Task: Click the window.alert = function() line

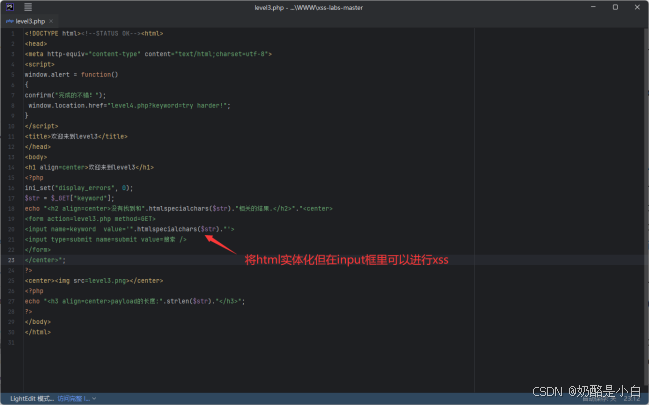Action: tap(71, 75)
